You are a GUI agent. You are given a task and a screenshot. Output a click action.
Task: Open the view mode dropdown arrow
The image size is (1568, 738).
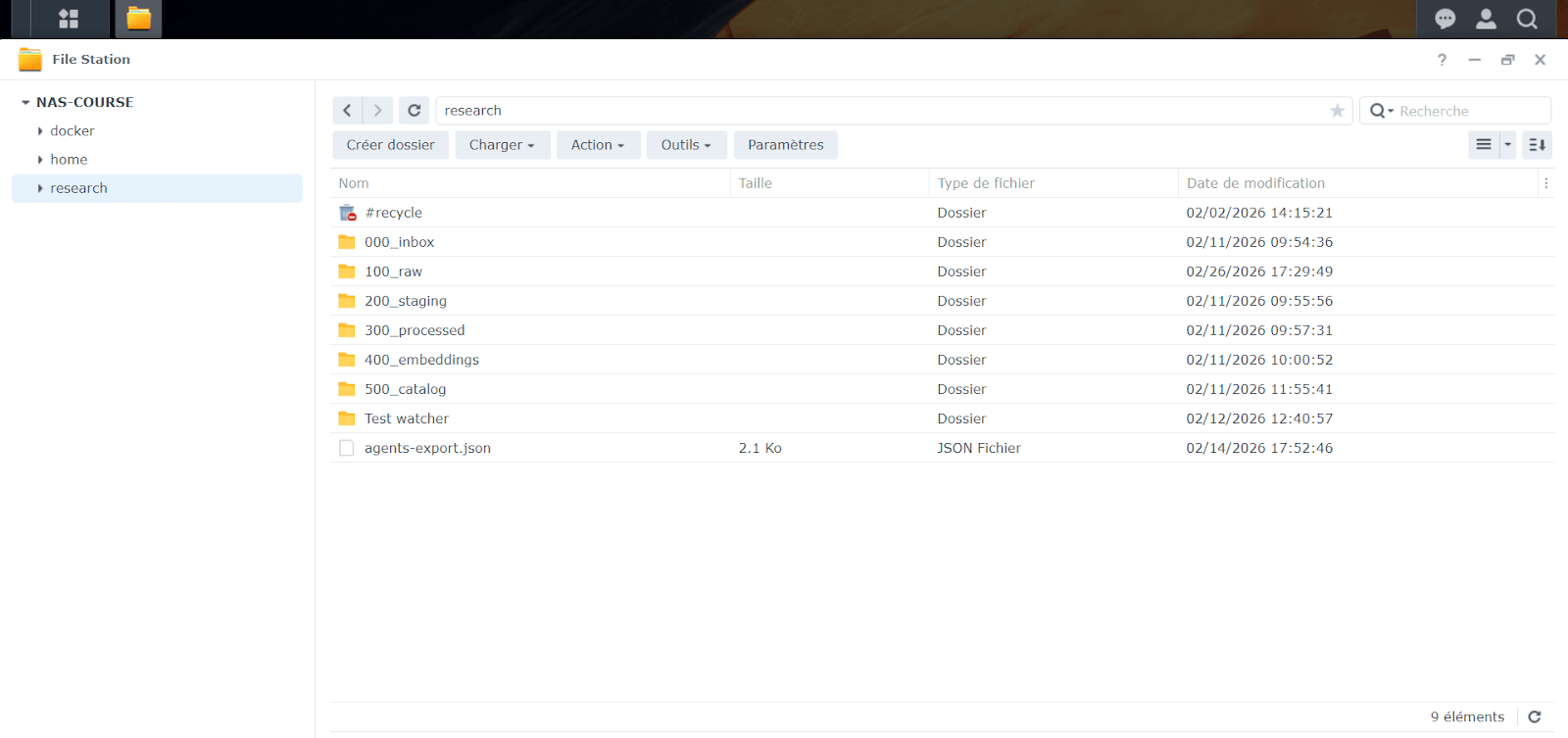1507,145
